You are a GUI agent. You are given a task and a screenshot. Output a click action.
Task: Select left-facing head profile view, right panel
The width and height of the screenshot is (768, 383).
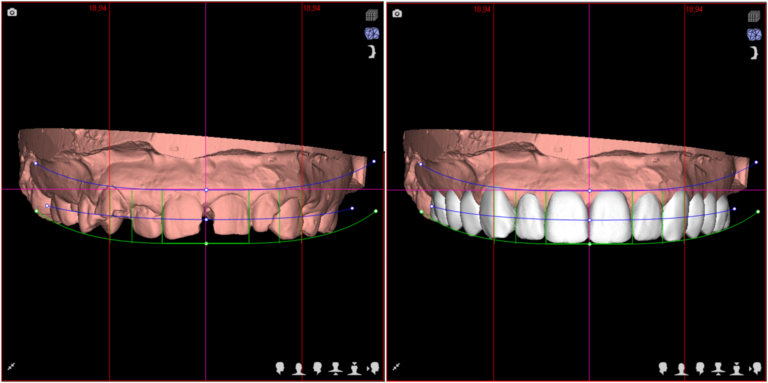pos(700,368)
